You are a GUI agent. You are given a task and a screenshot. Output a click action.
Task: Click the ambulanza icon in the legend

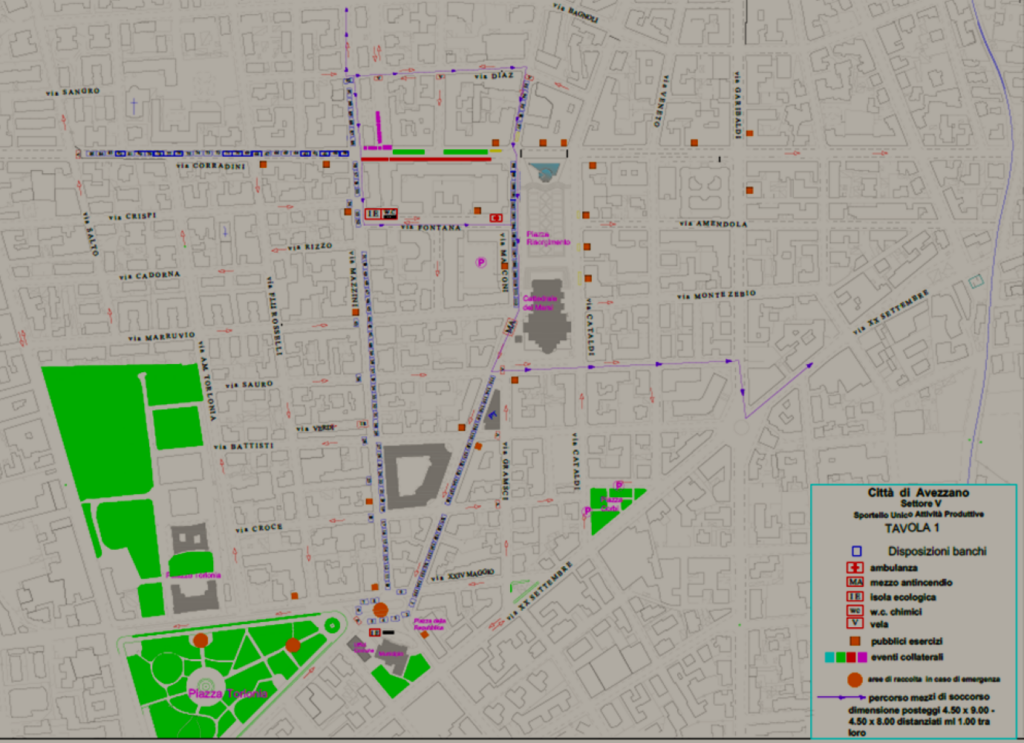coord(855,567)
